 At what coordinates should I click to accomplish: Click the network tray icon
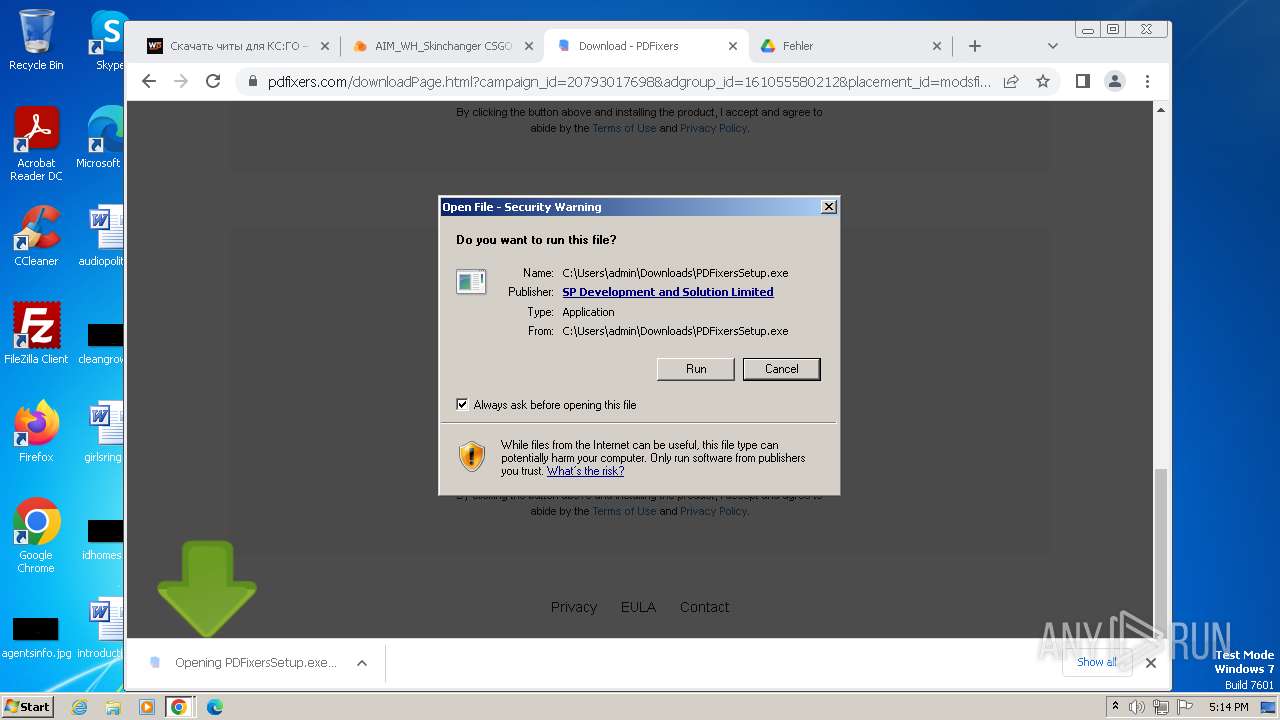1160,707
